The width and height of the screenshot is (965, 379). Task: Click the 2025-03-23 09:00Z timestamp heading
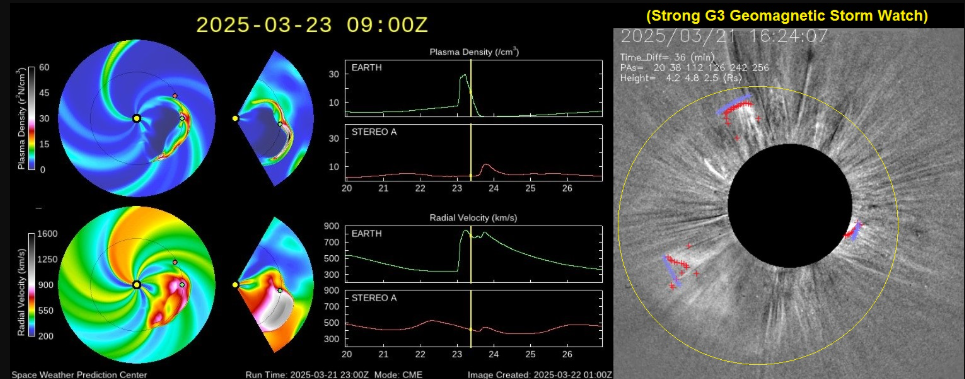[311, 26]
